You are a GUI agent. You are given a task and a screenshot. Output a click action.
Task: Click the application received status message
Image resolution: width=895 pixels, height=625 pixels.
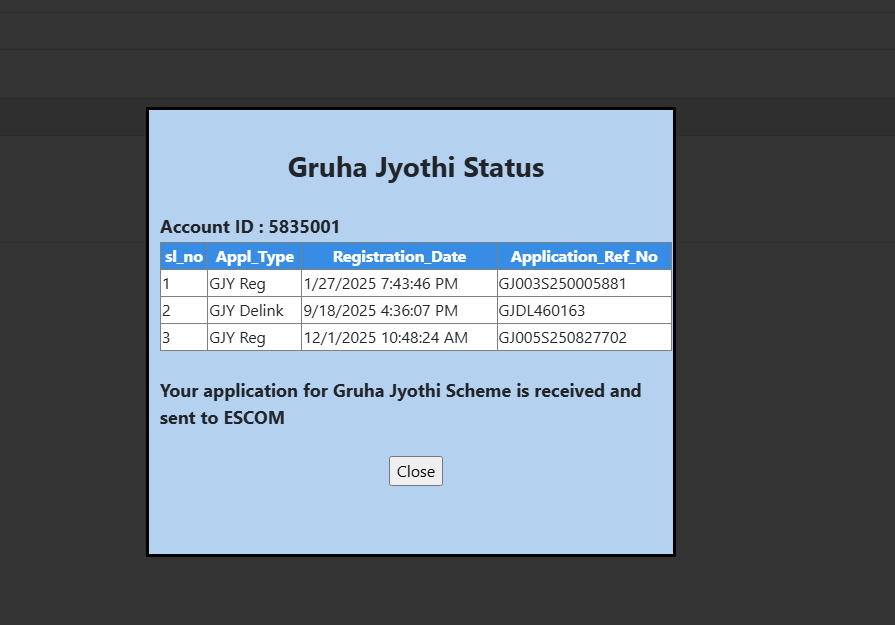pos(400,404)
